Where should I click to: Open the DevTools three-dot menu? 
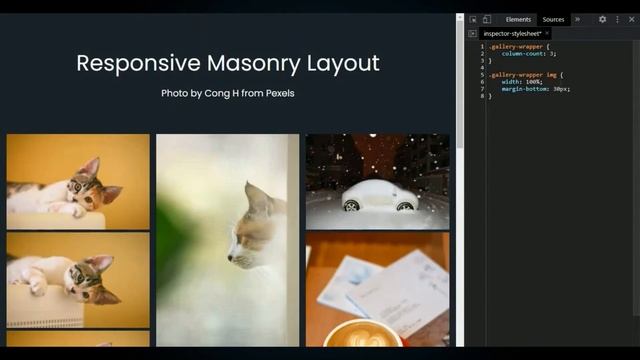click(617, 19)
